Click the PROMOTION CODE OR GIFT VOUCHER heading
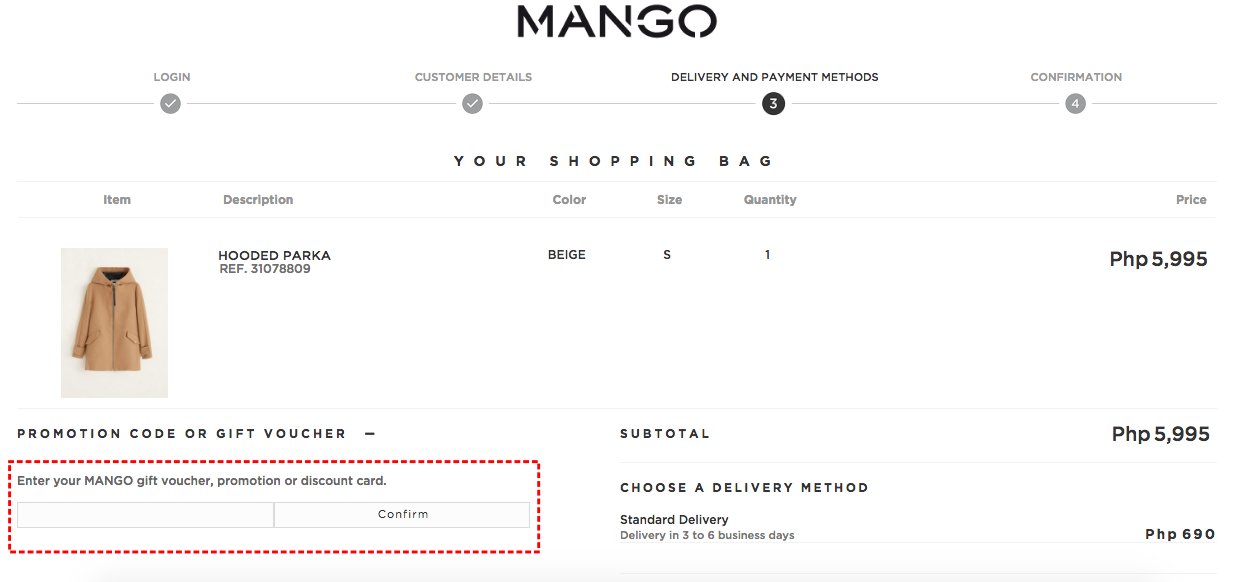The height and width of the screenshot is (582, 1239). [182, 434]
